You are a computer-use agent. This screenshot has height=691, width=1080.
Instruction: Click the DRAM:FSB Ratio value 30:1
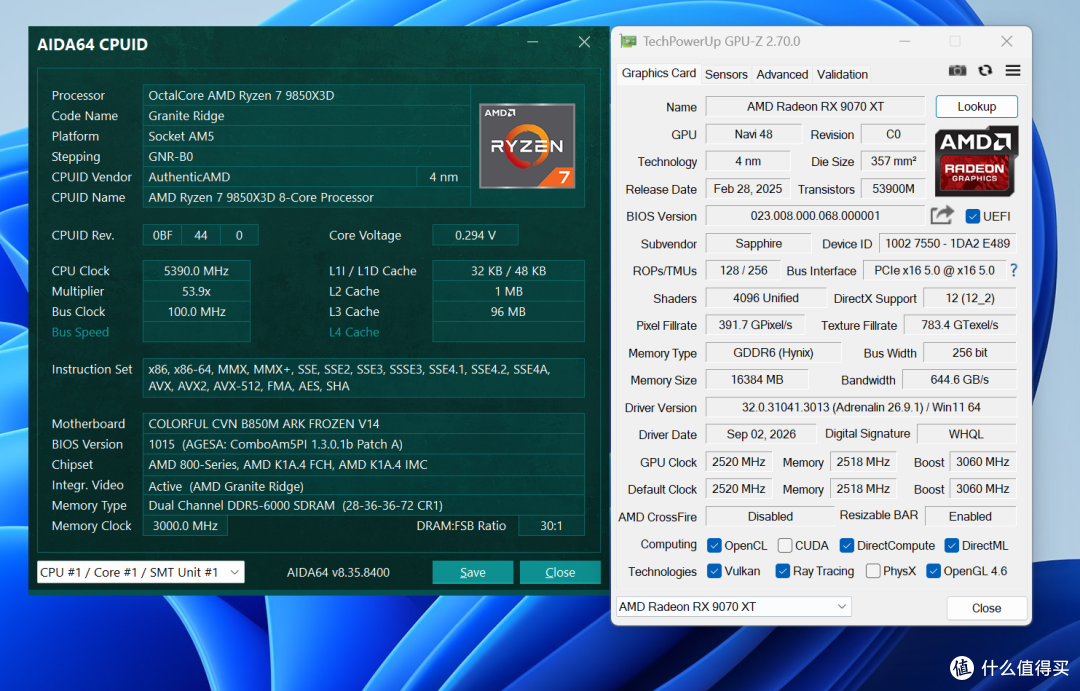coord(551,526)
